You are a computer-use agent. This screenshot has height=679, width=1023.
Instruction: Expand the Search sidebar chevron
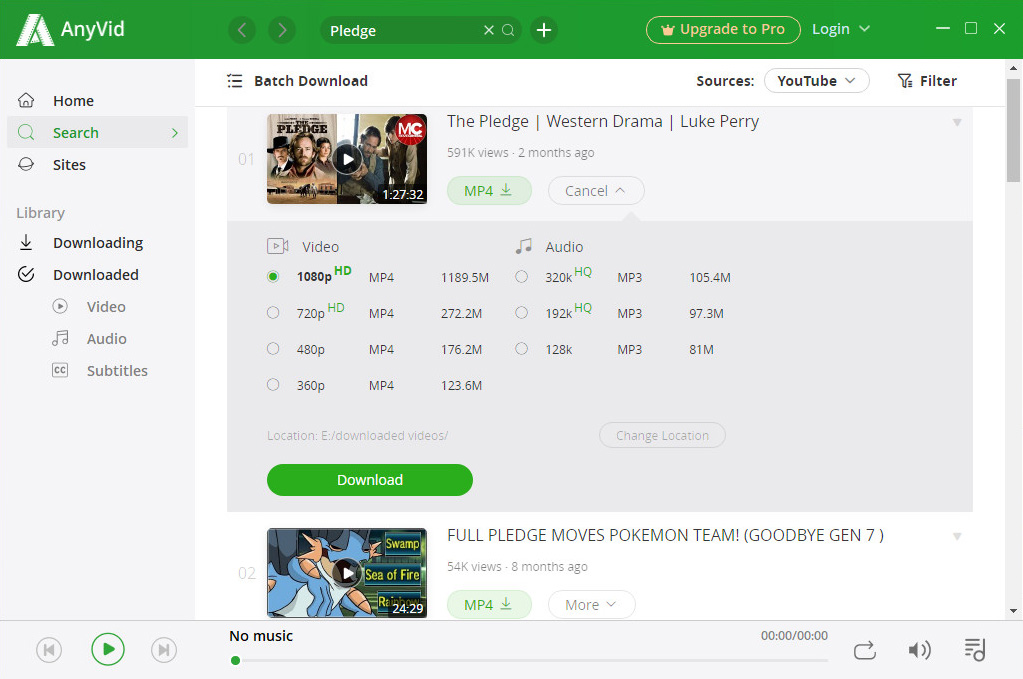[174, 132]
